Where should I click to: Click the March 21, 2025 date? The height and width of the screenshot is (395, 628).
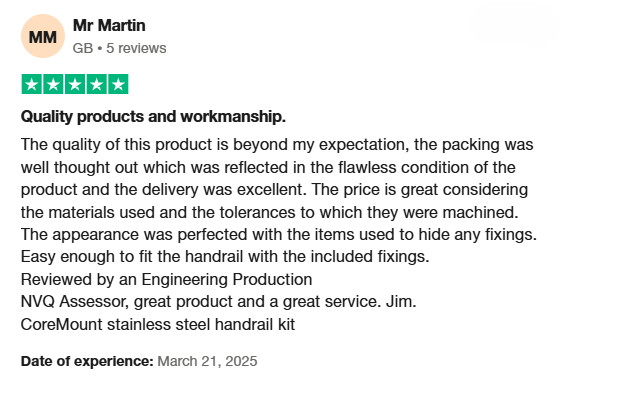click(x=207, y=361)
